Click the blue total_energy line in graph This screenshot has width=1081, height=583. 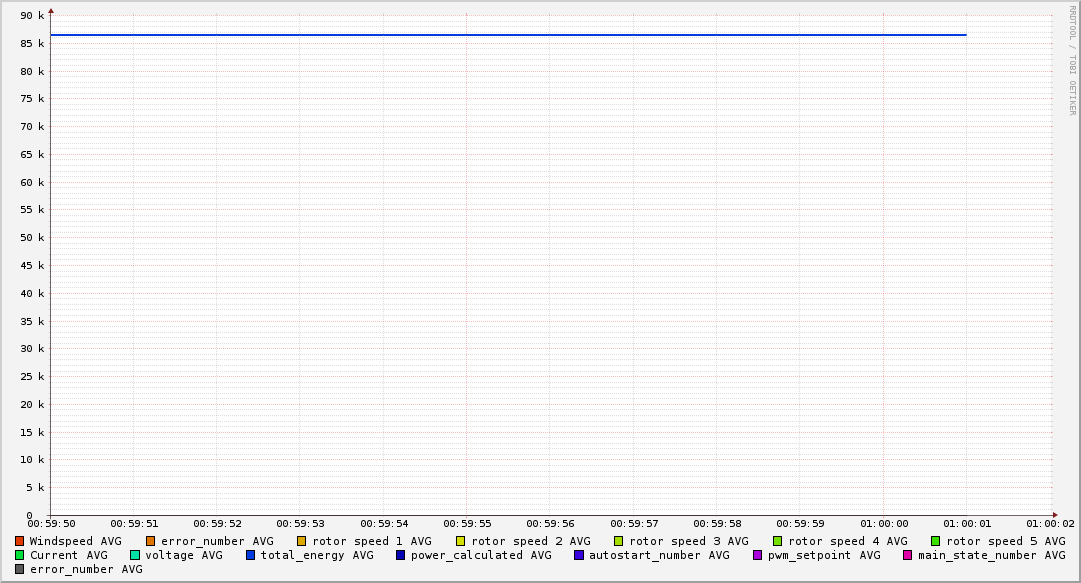[x=500, y=35]
